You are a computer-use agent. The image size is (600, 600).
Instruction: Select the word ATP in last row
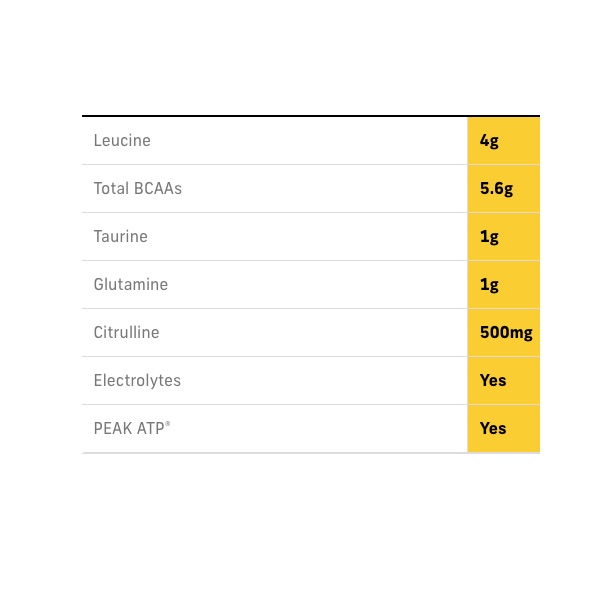pyautogui.click(x=150, y=429)
